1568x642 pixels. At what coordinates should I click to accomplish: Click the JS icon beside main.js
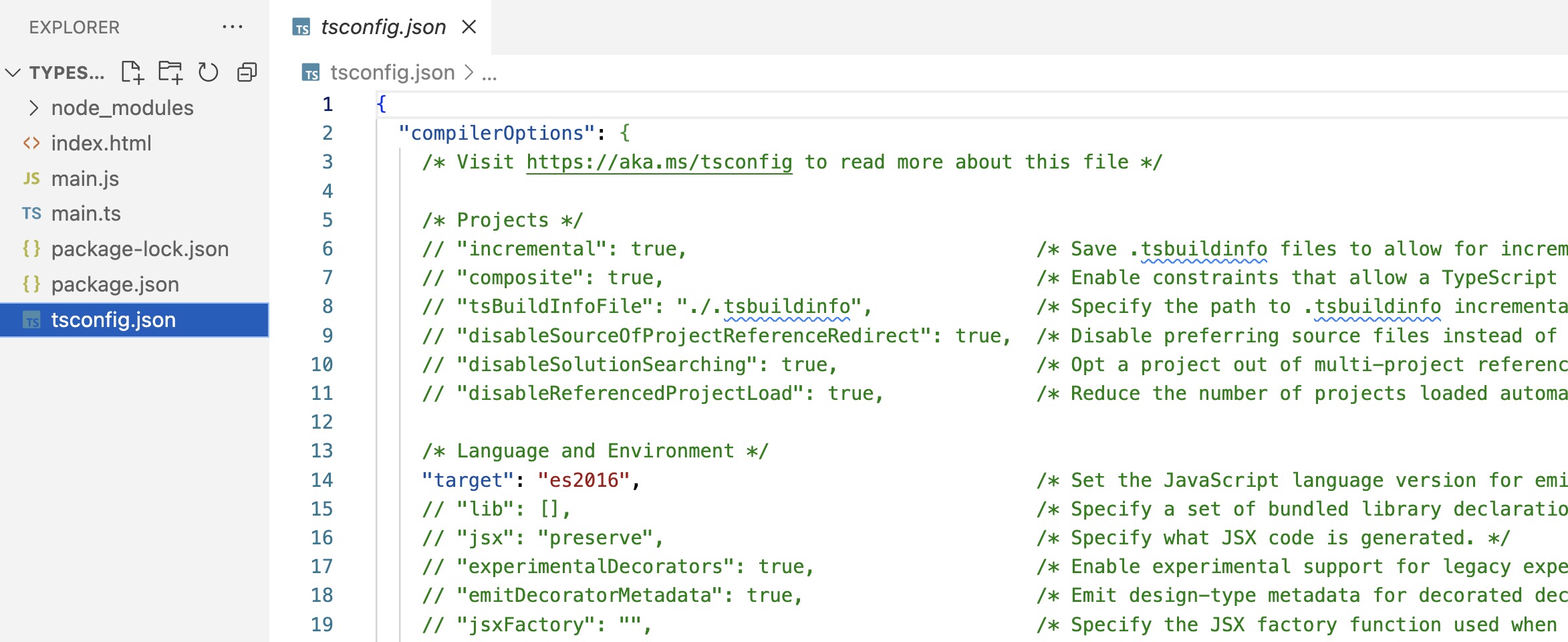click(31, 179)
